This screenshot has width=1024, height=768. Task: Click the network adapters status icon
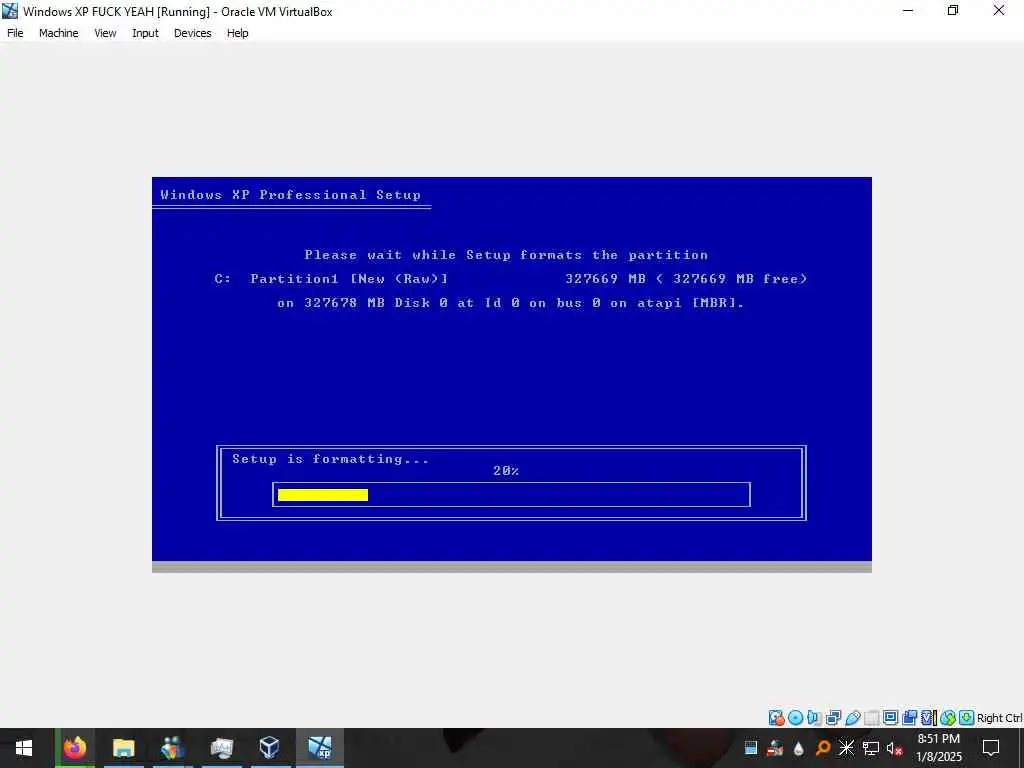click(x=833, y=718)
